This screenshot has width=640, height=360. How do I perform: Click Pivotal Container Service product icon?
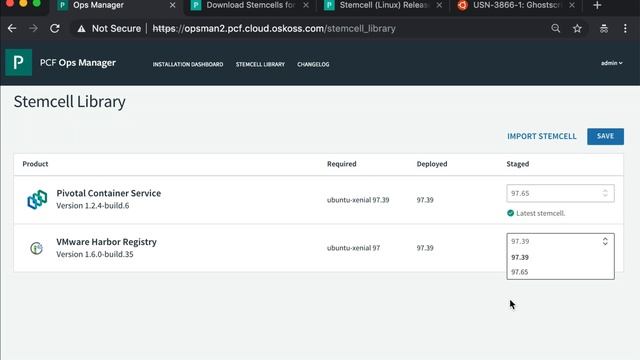(37, 200)
